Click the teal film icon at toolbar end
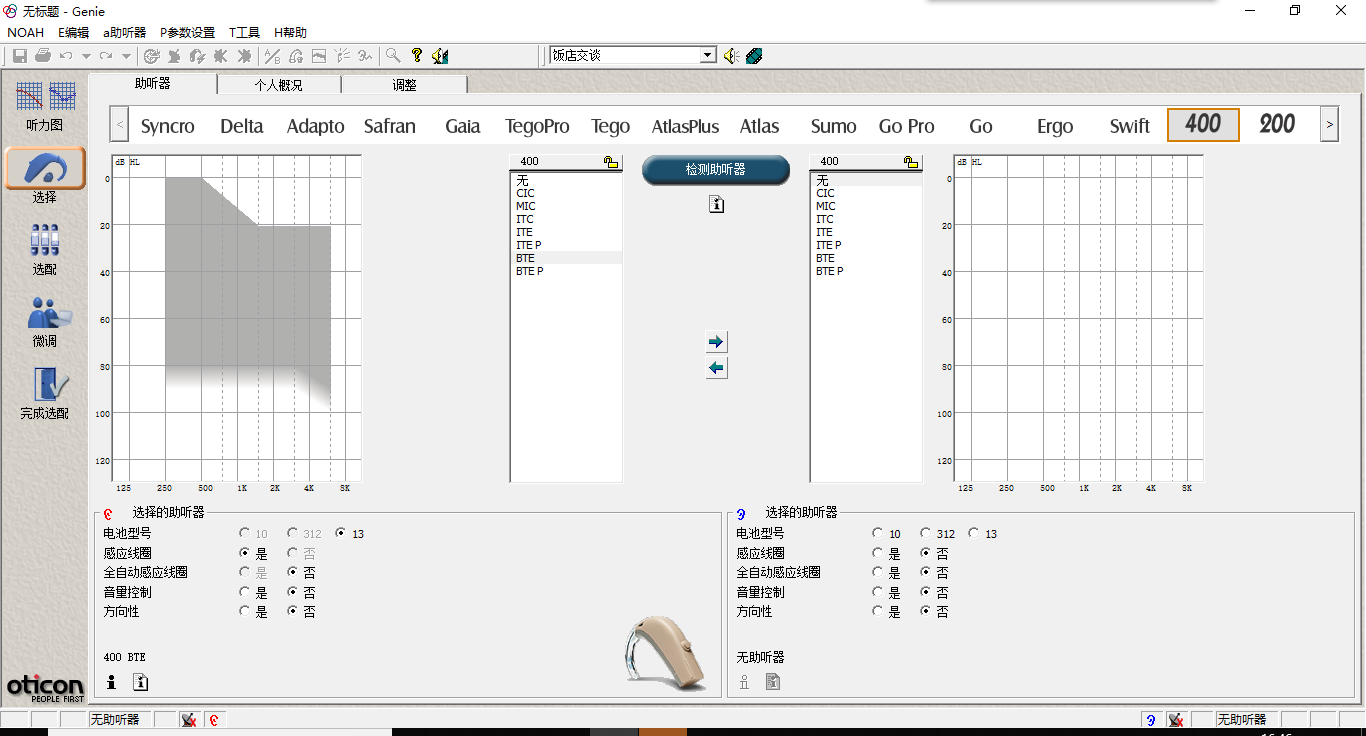This screenshot has width=1366, height=736. (x=754, y=56)
